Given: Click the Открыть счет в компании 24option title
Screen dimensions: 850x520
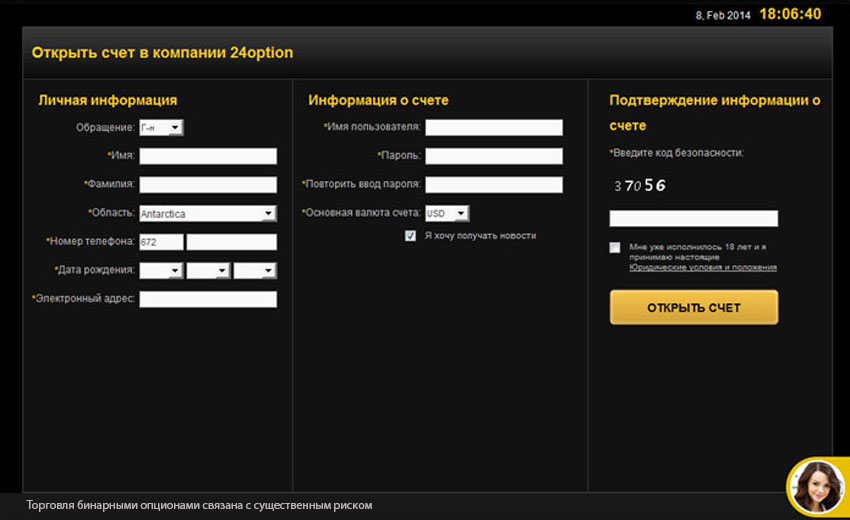Looking at the screenshot, I should coord(162,53).
